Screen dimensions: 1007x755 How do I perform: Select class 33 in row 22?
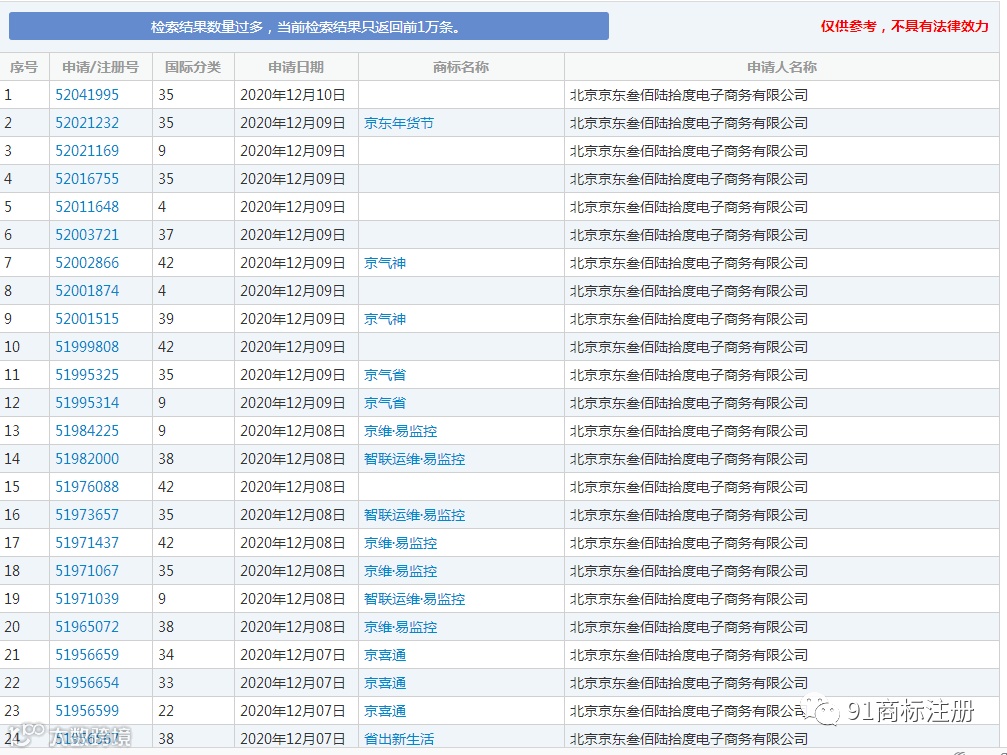coord(166,683)
